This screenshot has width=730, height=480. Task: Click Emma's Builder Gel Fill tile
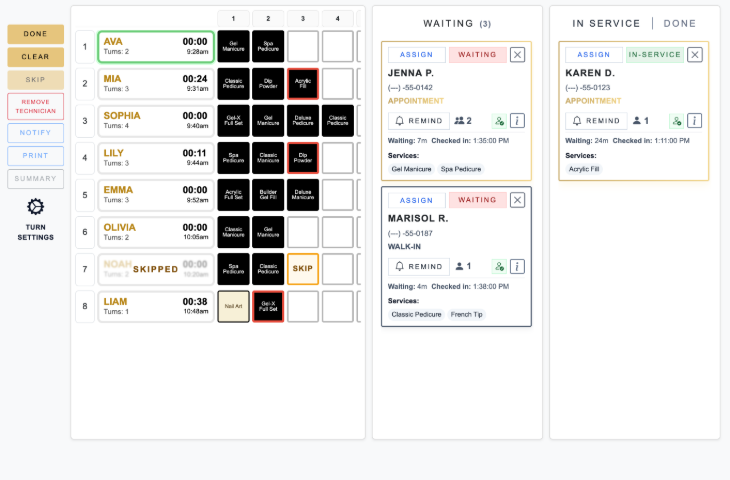coord(268,195)
